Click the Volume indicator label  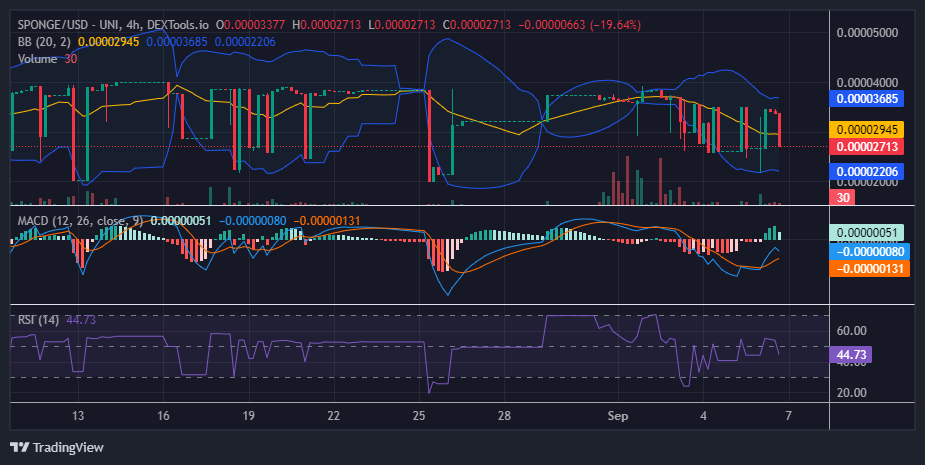(x=37, y=59)
